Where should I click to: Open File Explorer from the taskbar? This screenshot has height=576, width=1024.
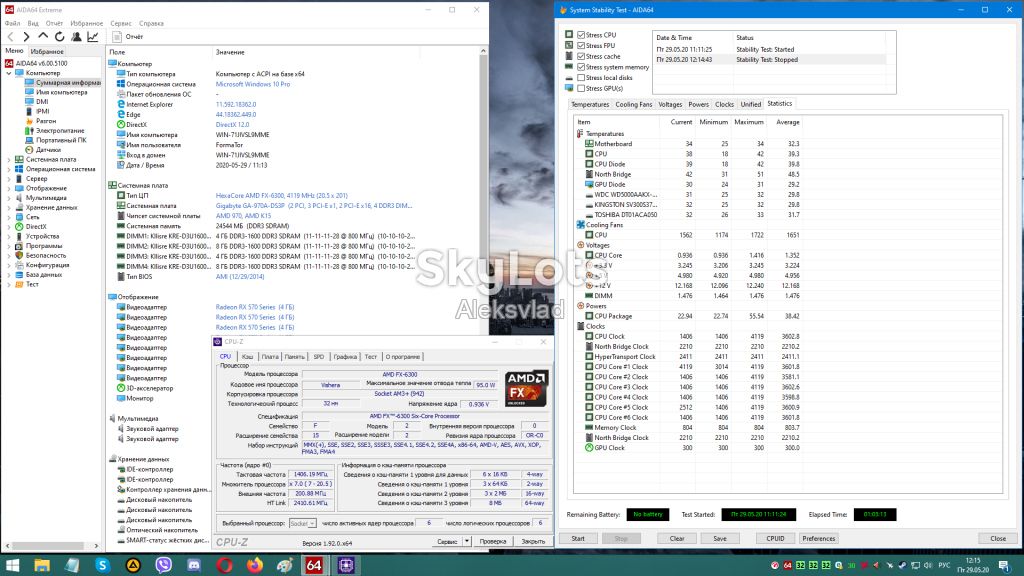tap(42, 565)
